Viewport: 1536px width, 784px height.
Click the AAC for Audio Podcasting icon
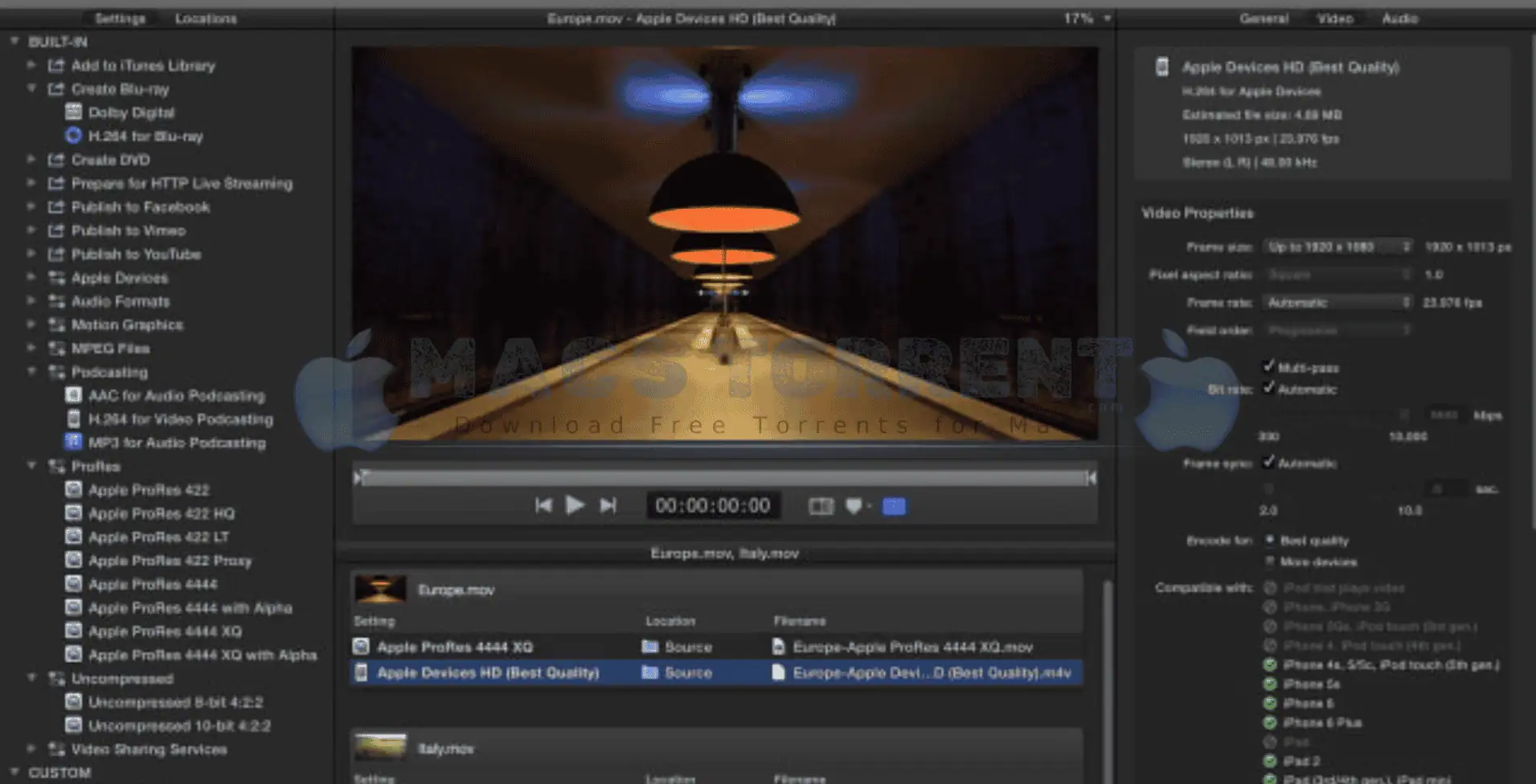(73, 394)
